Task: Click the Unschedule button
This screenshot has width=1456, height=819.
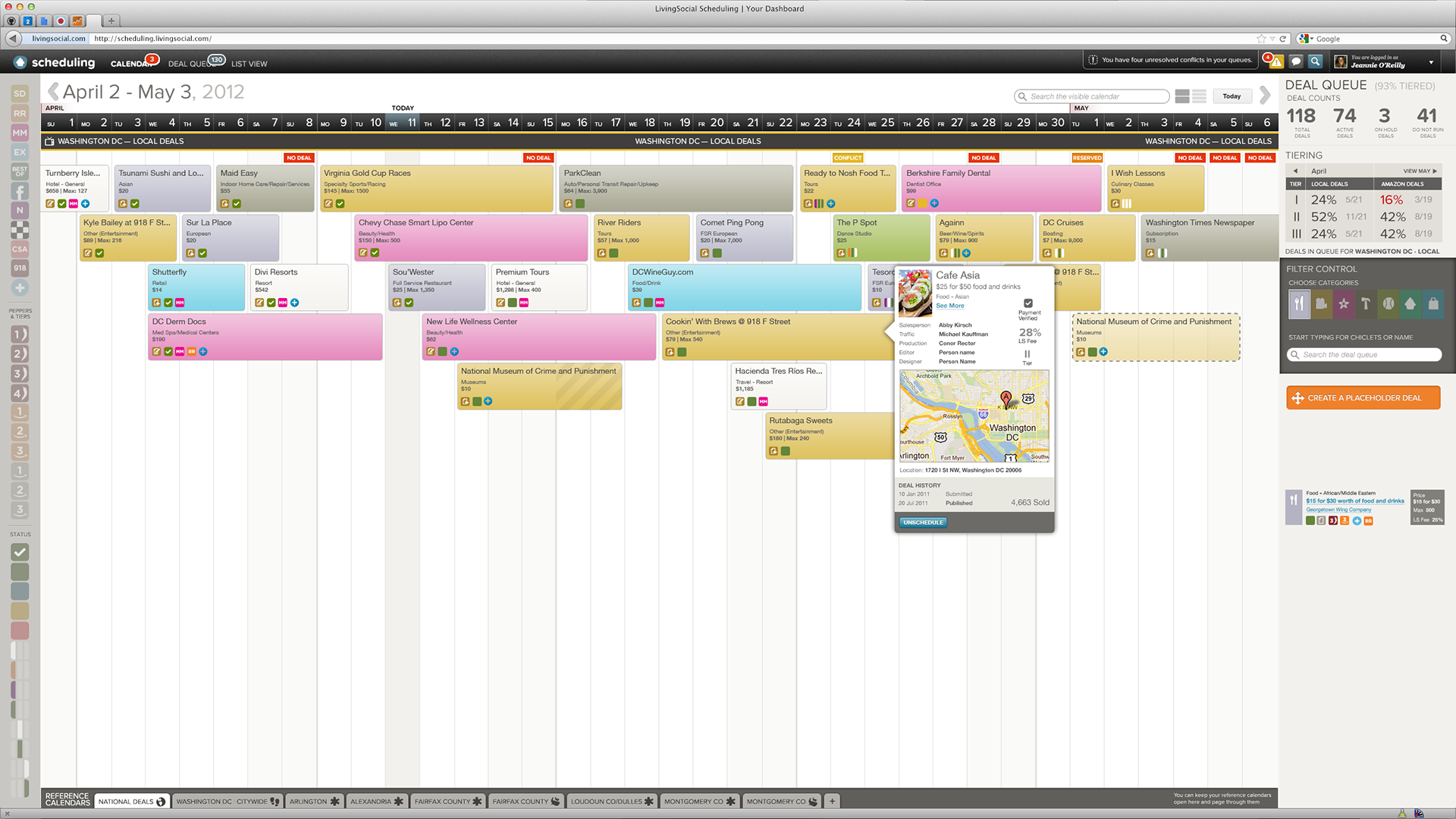Action: (x=923, y=522)
